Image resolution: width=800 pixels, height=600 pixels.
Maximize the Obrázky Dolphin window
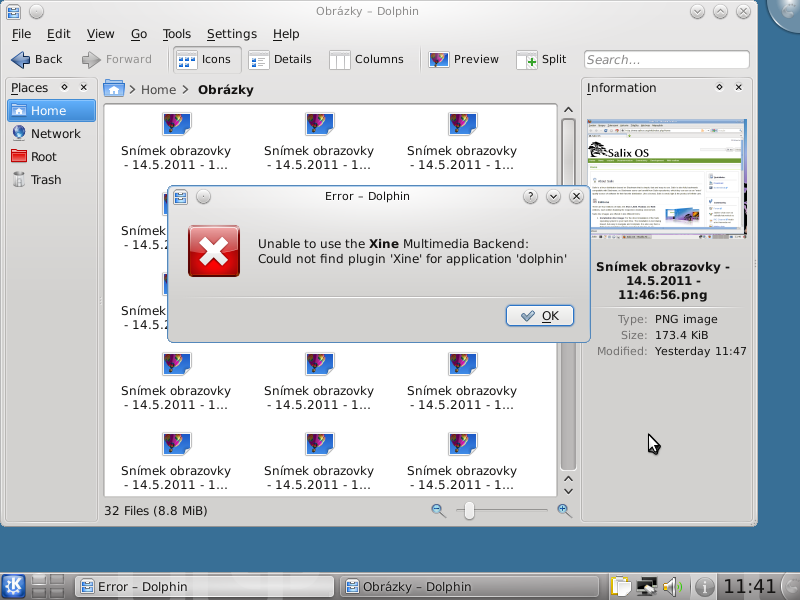720,11
